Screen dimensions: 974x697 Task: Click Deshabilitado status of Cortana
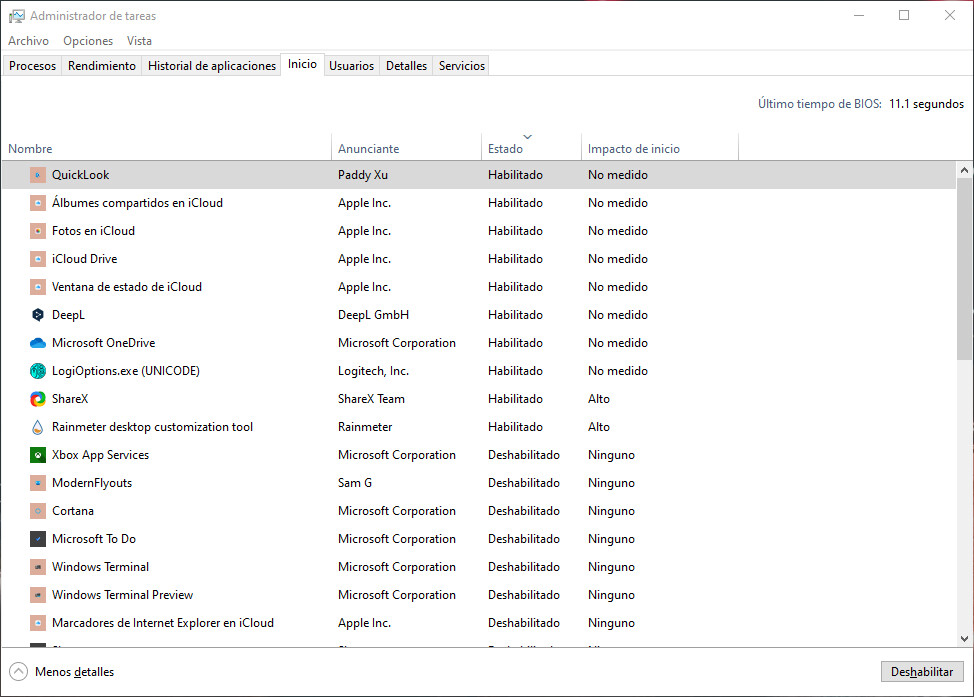click(524, 511)
